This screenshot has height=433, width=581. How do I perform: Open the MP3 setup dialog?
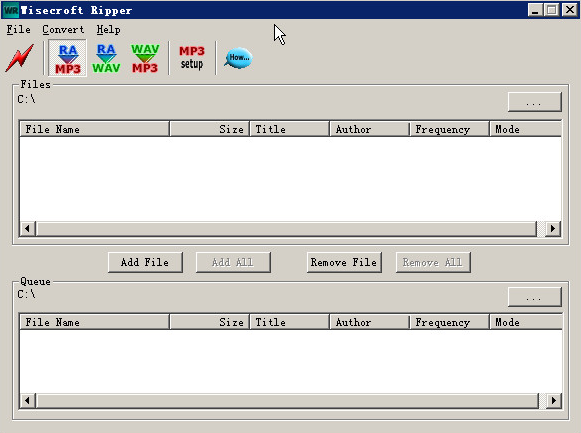(192, 58)
